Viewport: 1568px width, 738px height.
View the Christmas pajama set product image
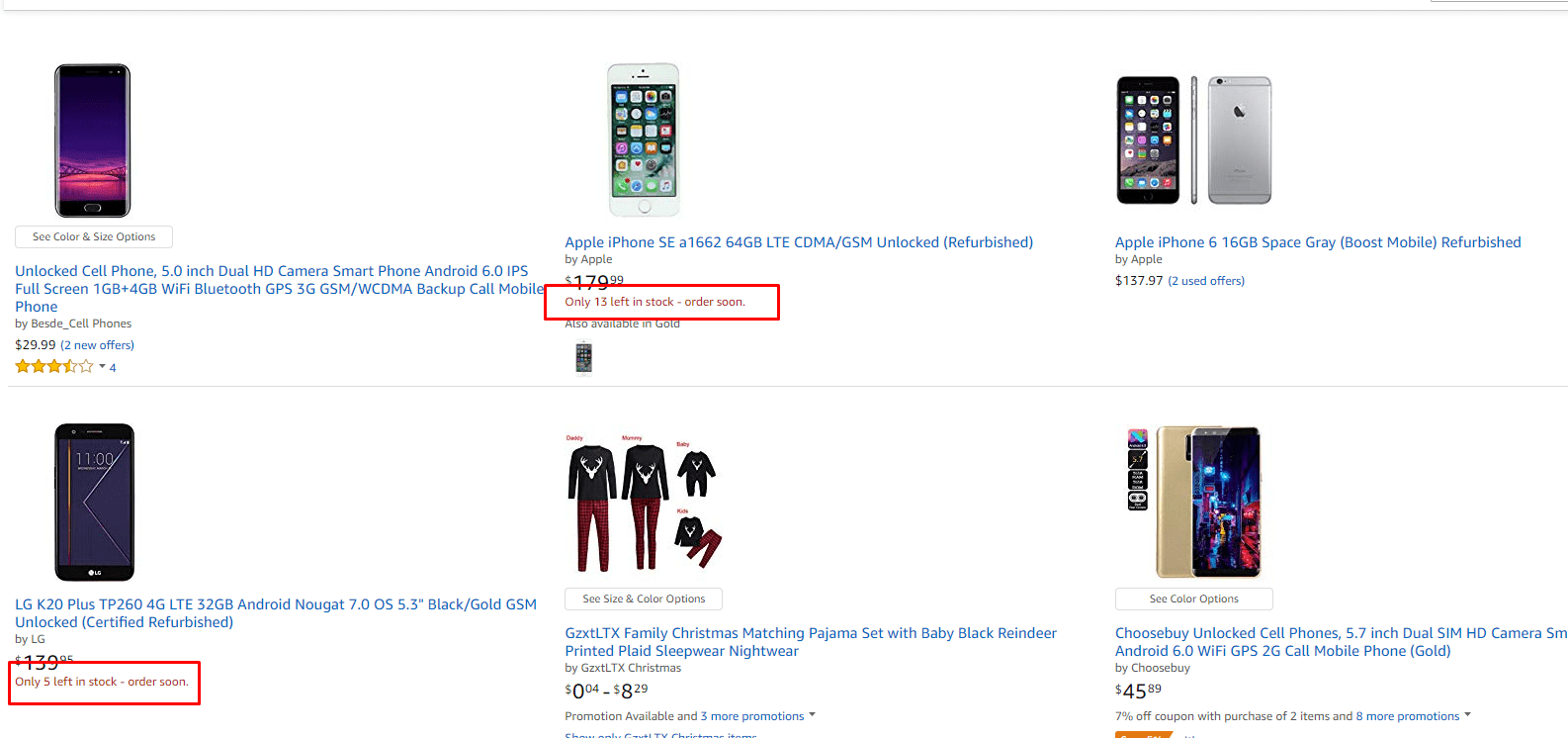point(644,502)
